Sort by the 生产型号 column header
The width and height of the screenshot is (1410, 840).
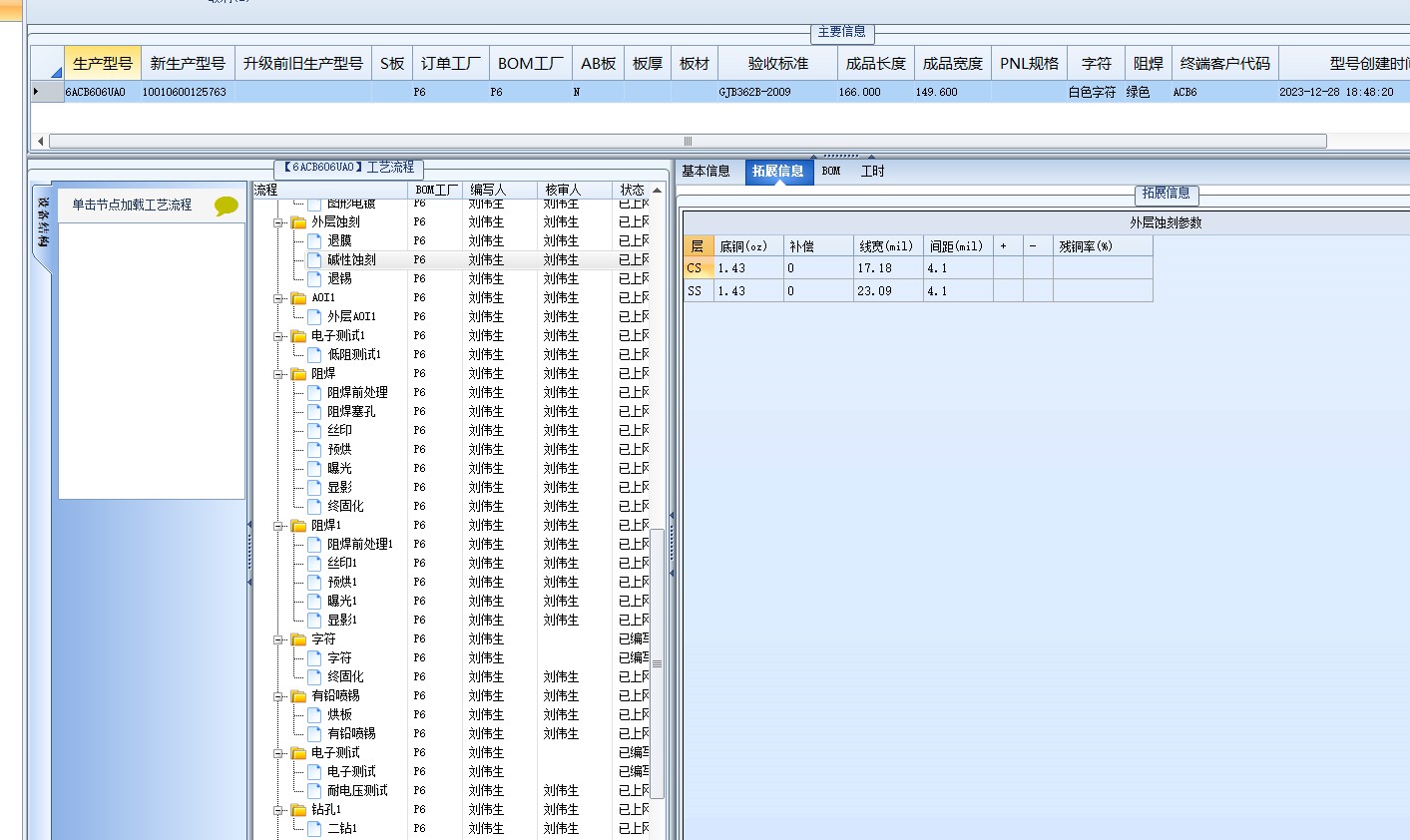point(103,63)
